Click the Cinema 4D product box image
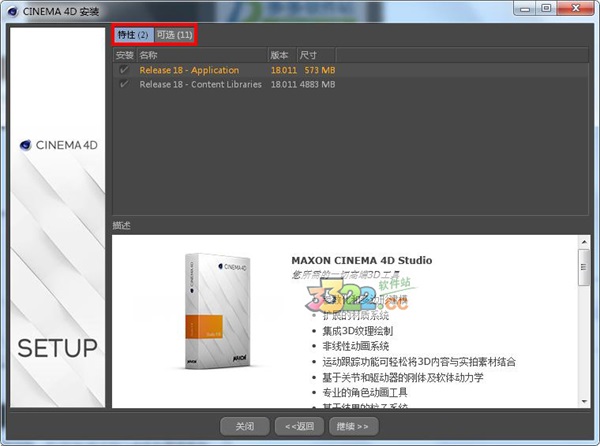 (217, 311)
